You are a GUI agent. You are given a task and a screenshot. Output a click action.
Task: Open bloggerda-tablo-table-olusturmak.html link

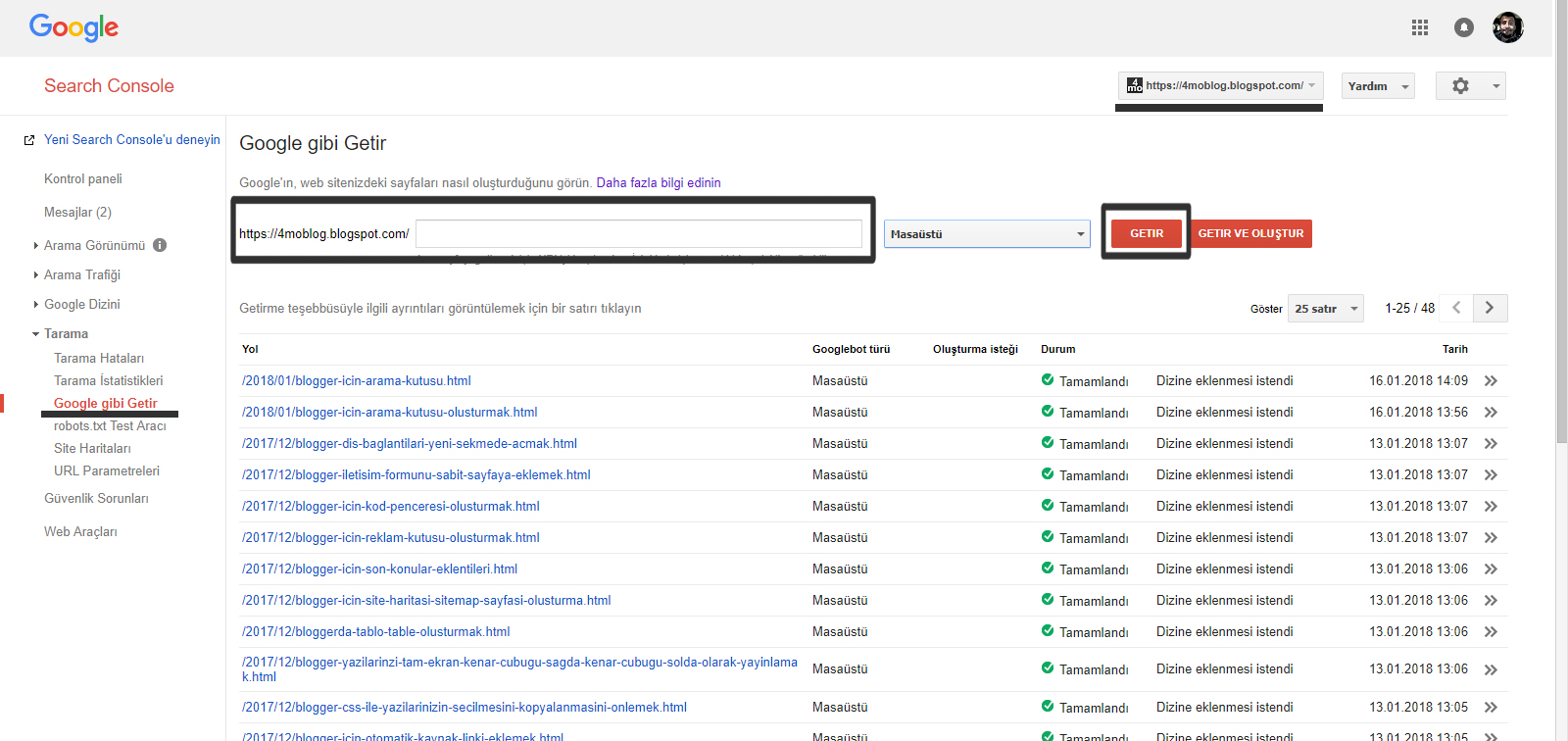click(376, 631)
